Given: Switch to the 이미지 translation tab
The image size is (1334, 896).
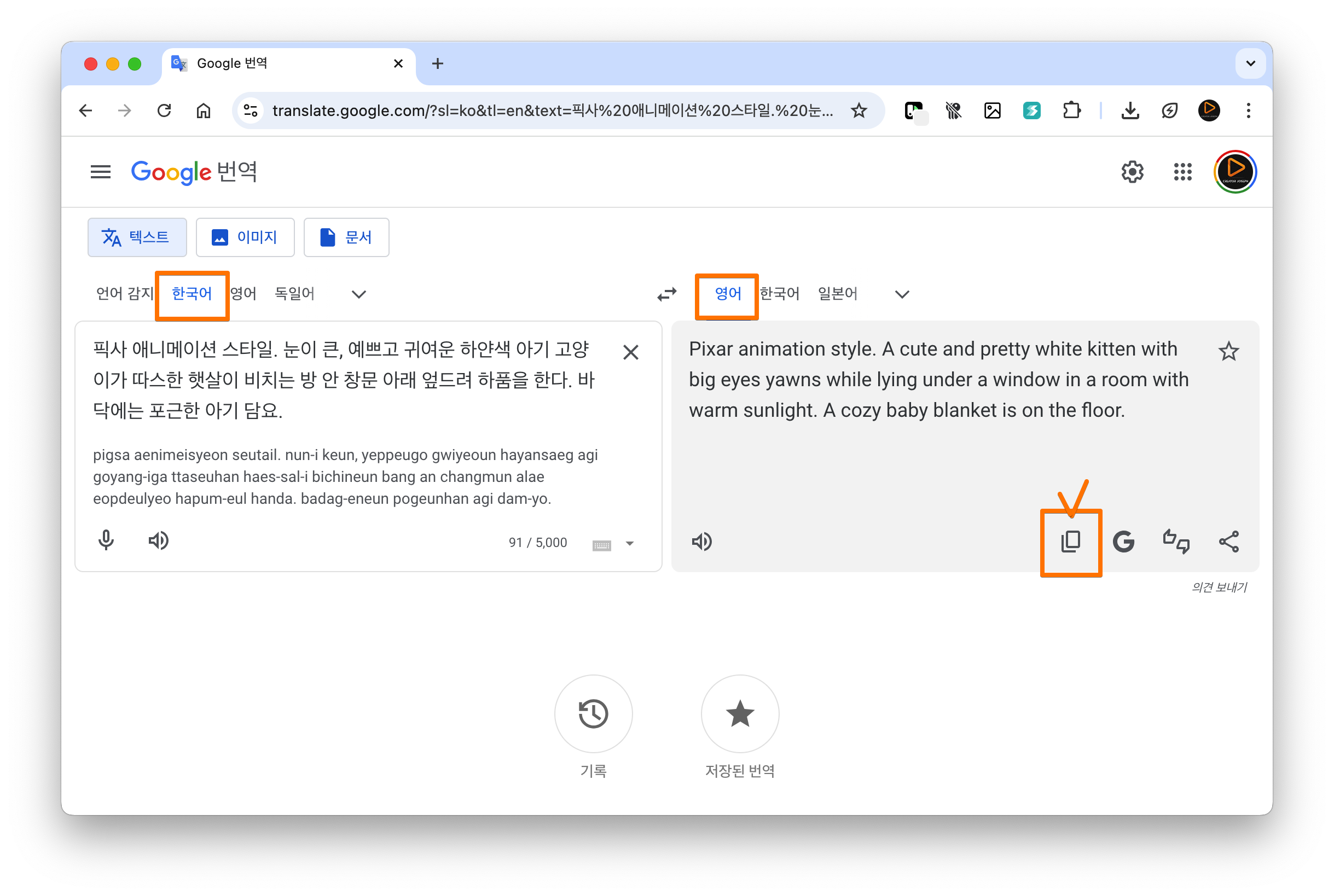Looking at the screenshot, I should (x=245, y=237).
